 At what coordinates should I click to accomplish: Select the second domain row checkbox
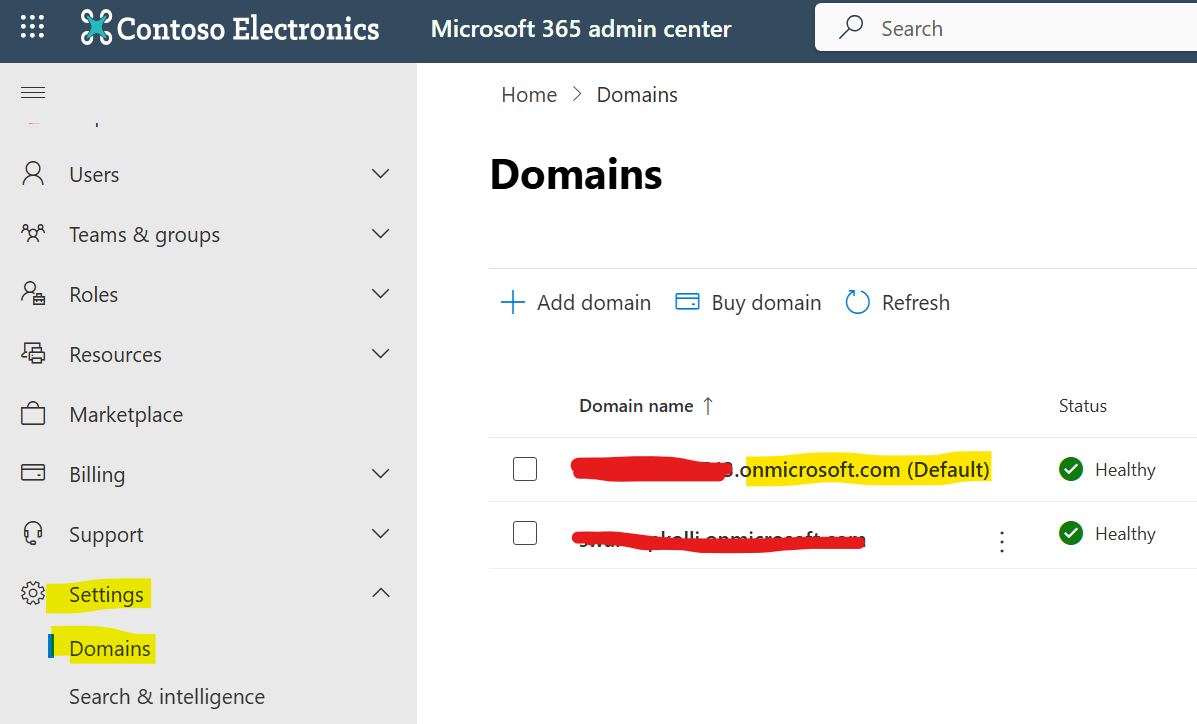point(524,533)
